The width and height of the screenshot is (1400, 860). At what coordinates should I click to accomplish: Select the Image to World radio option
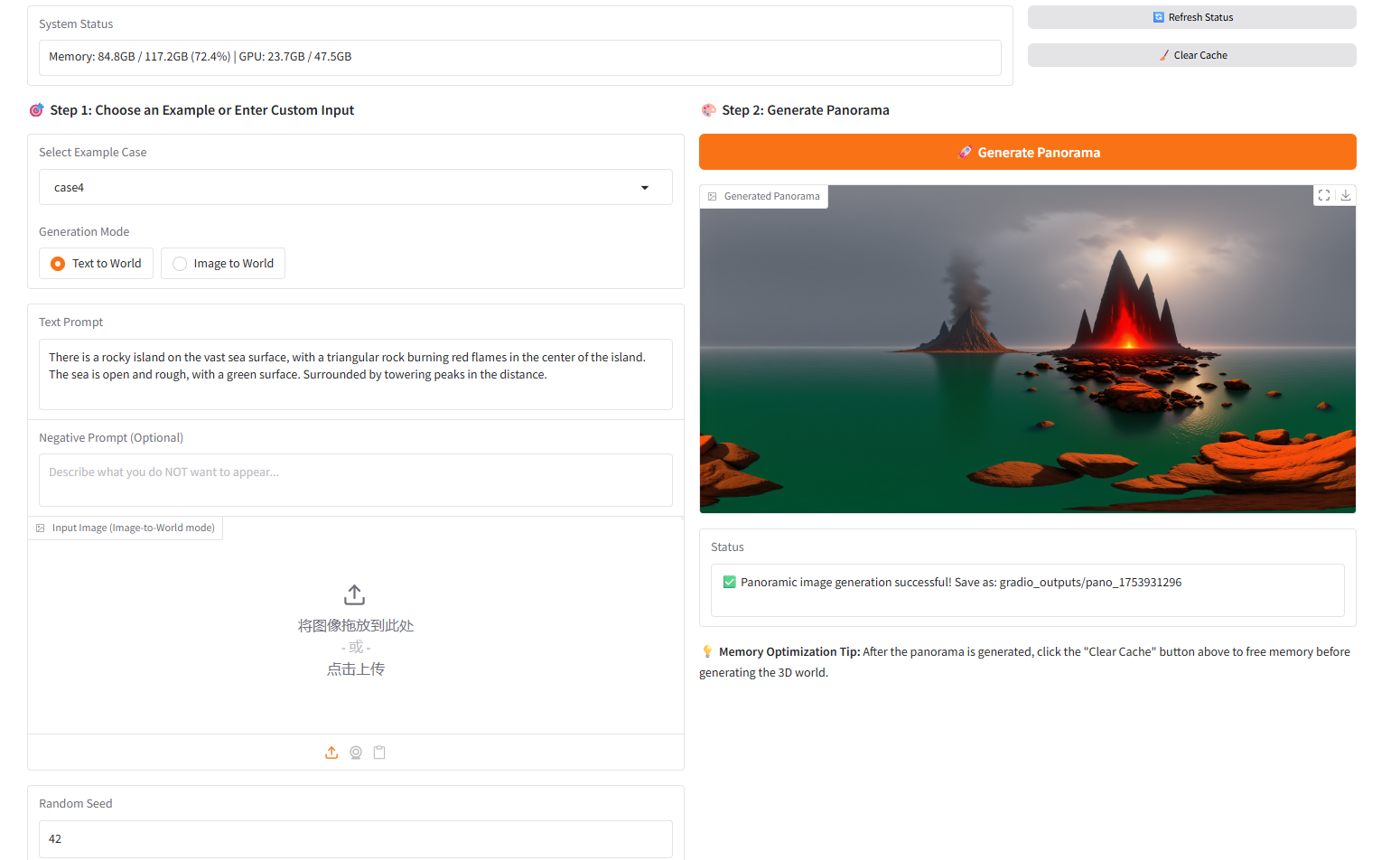tap(180, 264)
